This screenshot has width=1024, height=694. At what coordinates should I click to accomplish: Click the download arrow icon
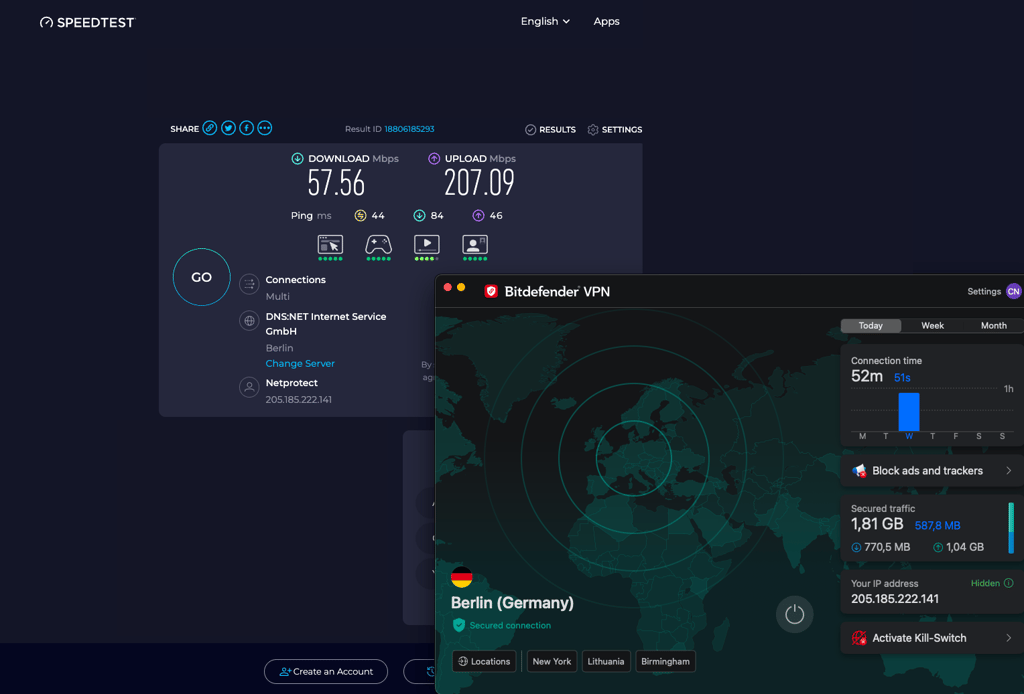click(297, 158)
